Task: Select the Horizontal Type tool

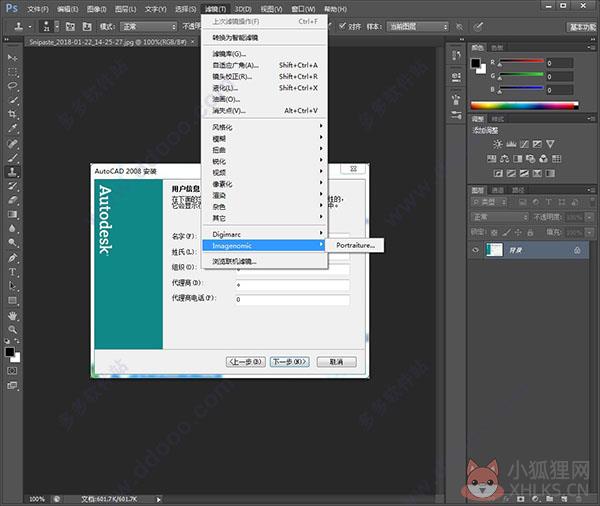Action: click(12, 272)
